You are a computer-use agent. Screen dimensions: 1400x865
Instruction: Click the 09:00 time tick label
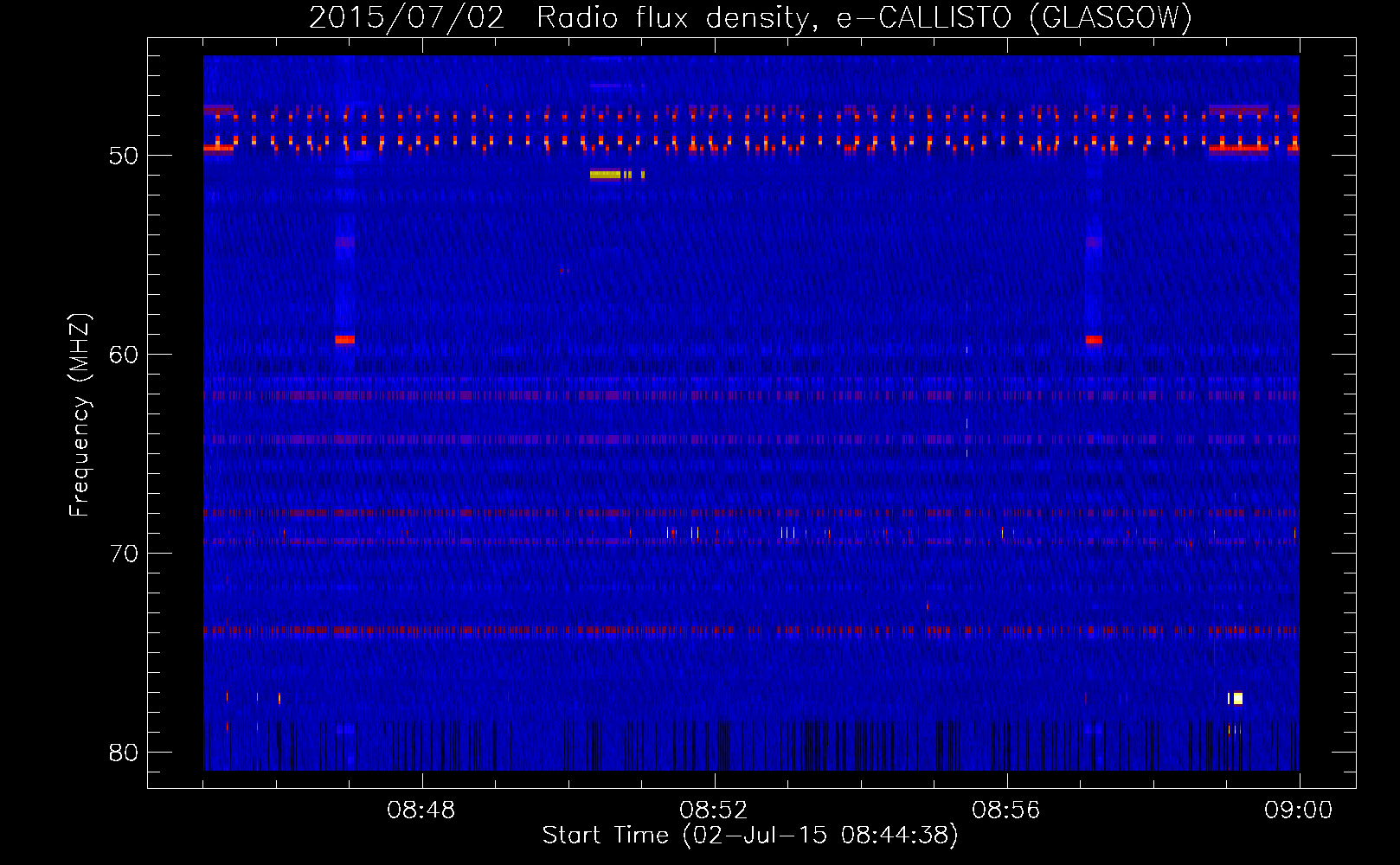1299,811
